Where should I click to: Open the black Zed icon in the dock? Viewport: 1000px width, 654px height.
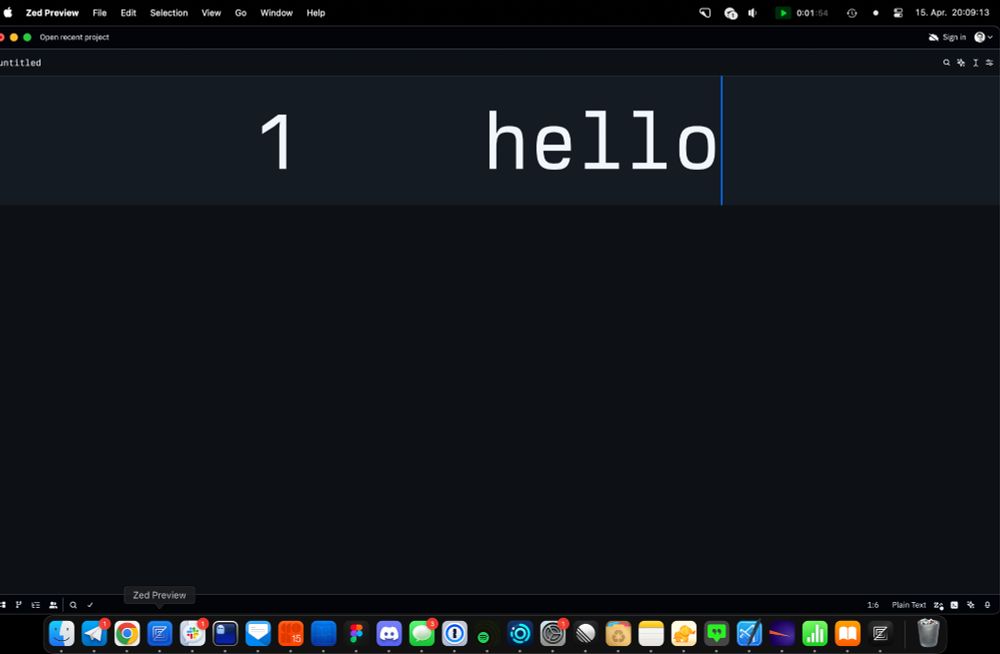tap(880, 634)
